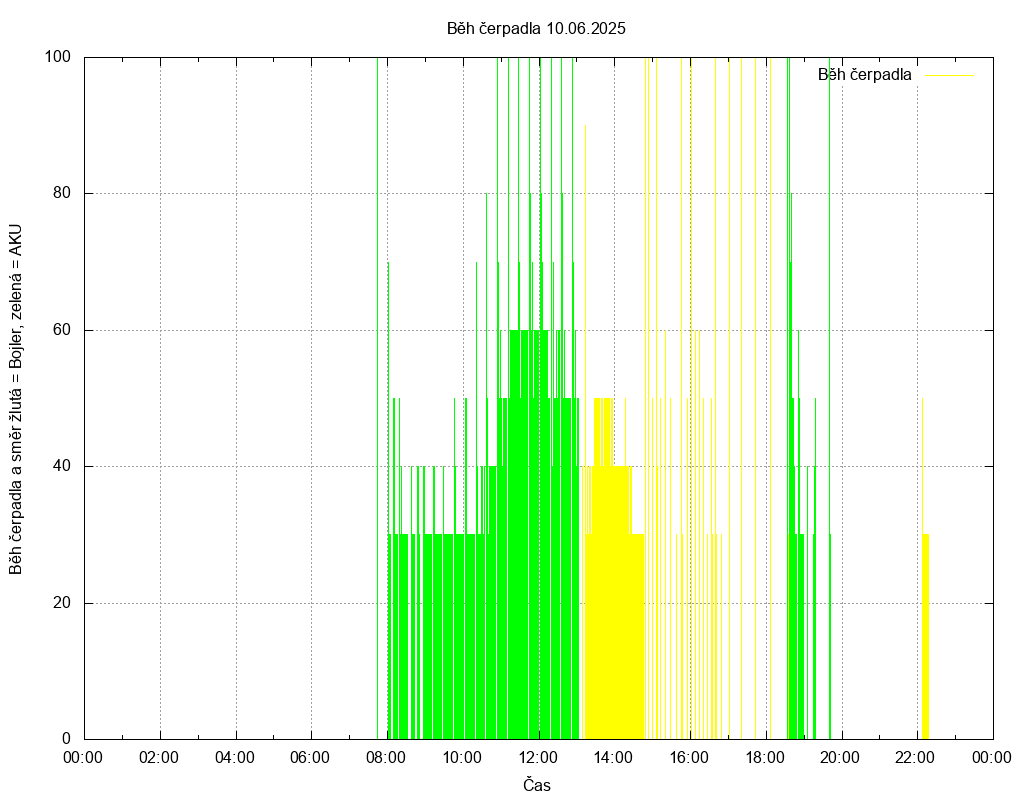Click the x-axis tick '22:00'
Image resolution: width=1024 pixels, height=800 pixels.
(x=915, y=758)
